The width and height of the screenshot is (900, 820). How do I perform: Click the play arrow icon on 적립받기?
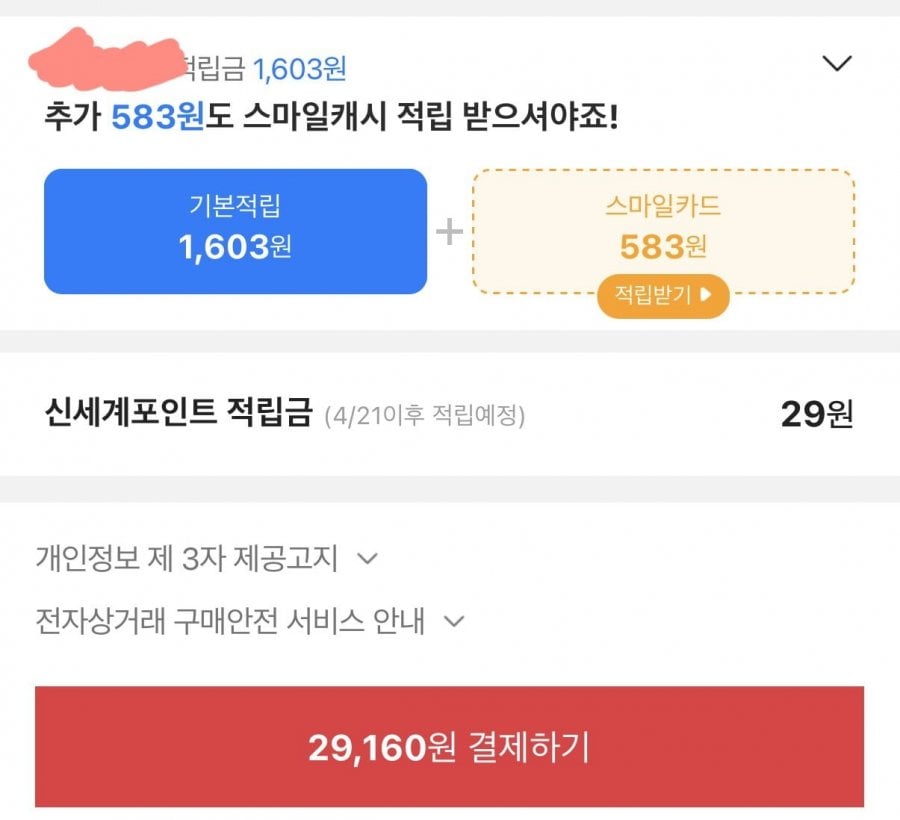(707, 294)
